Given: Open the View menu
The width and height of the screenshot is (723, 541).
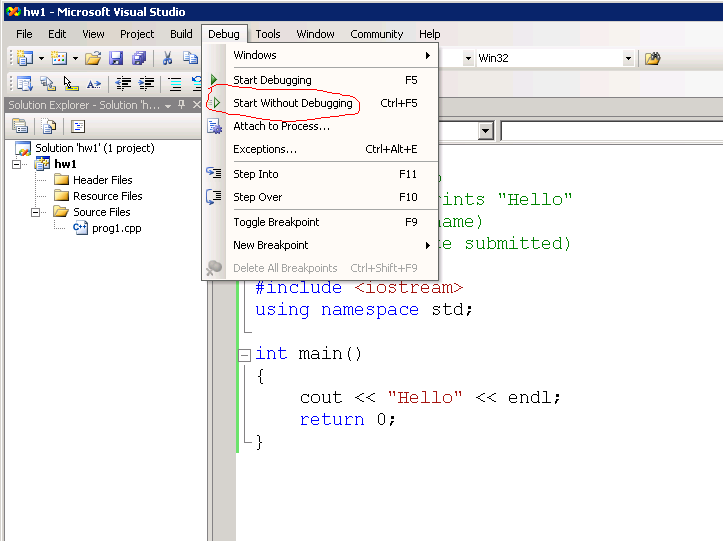Looking at the screenshot, I should (93, 34).
